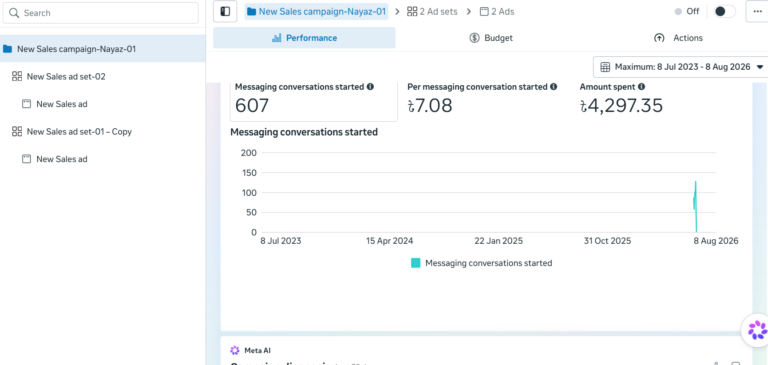Click grid icon beside ad set-01 – Copy
Viewport: 768px width, 365px height.
click(x=17, y=131)
